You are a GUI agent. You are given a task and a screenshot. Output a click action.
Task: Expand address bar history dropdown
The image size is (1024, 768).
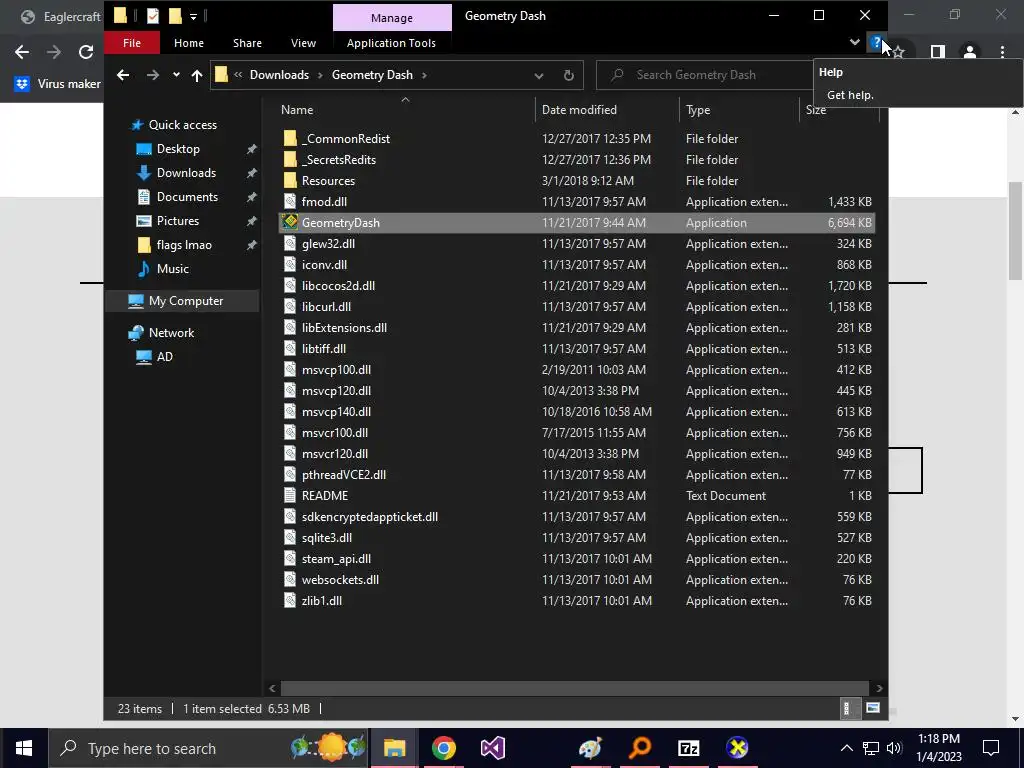point(539,76)
